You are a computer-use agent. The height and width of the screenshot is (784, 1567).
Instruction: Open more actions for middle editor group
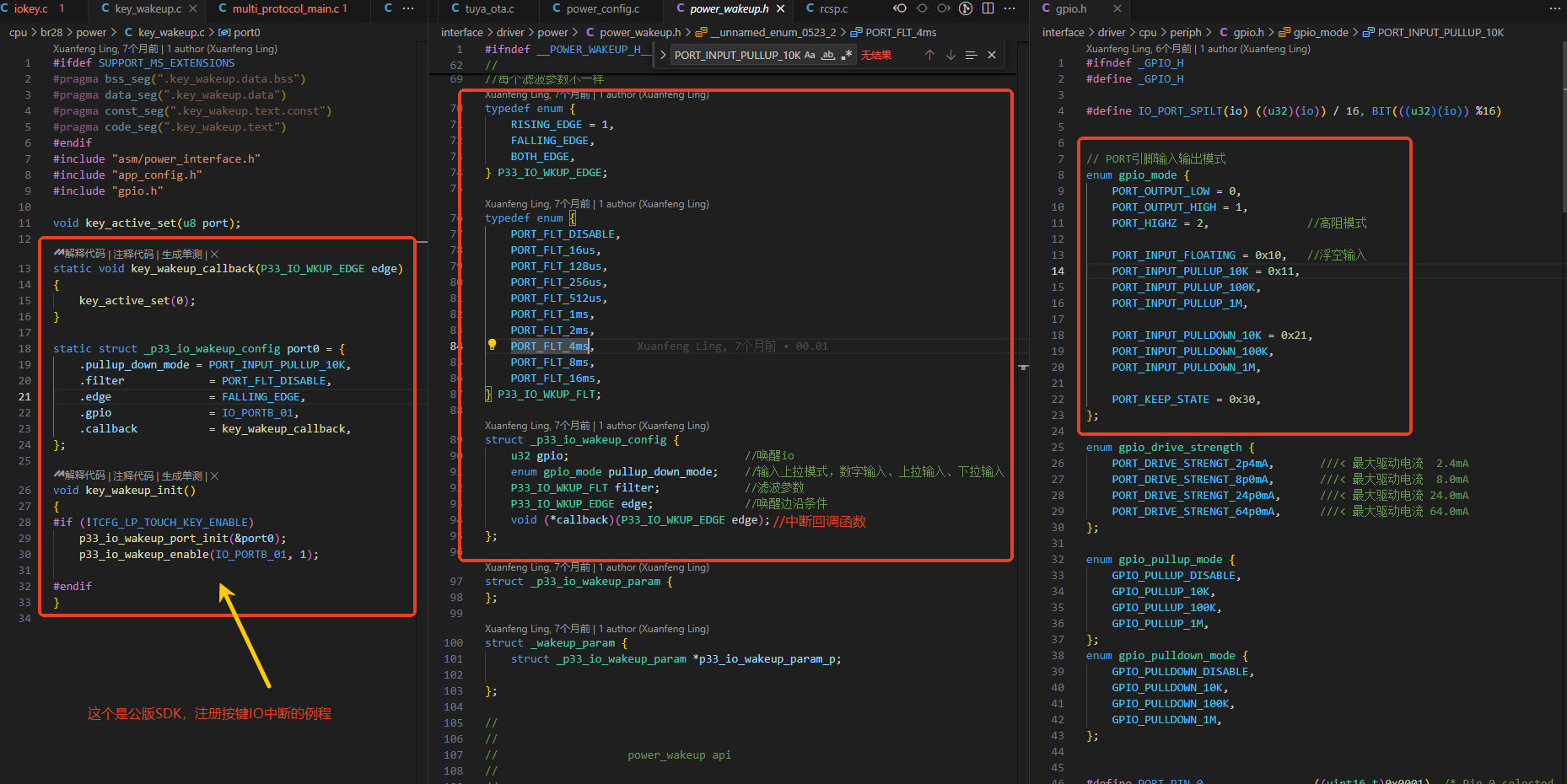(1010, 8)
